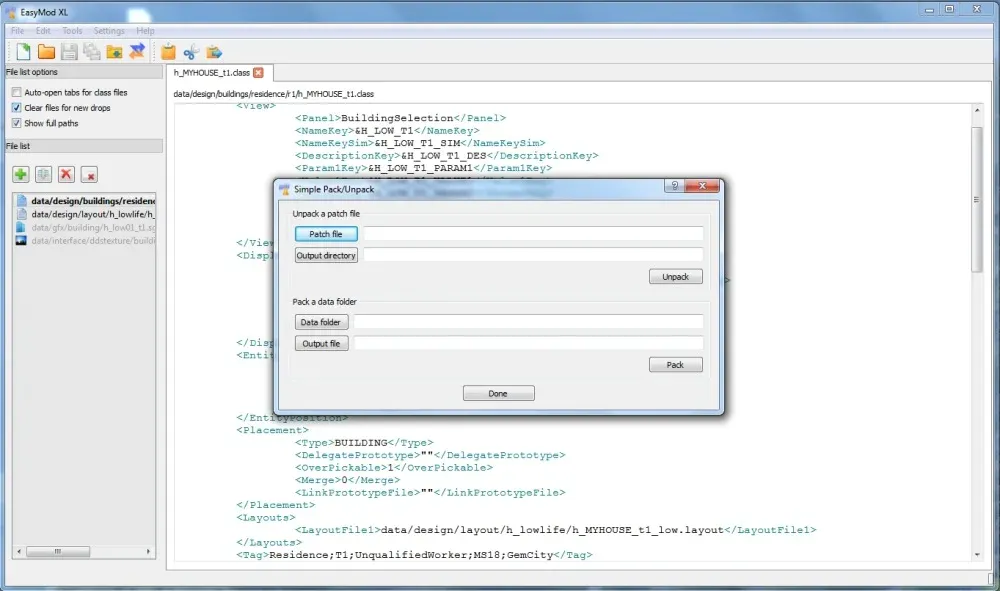Enable Auto-open tabs for class files

16,92
